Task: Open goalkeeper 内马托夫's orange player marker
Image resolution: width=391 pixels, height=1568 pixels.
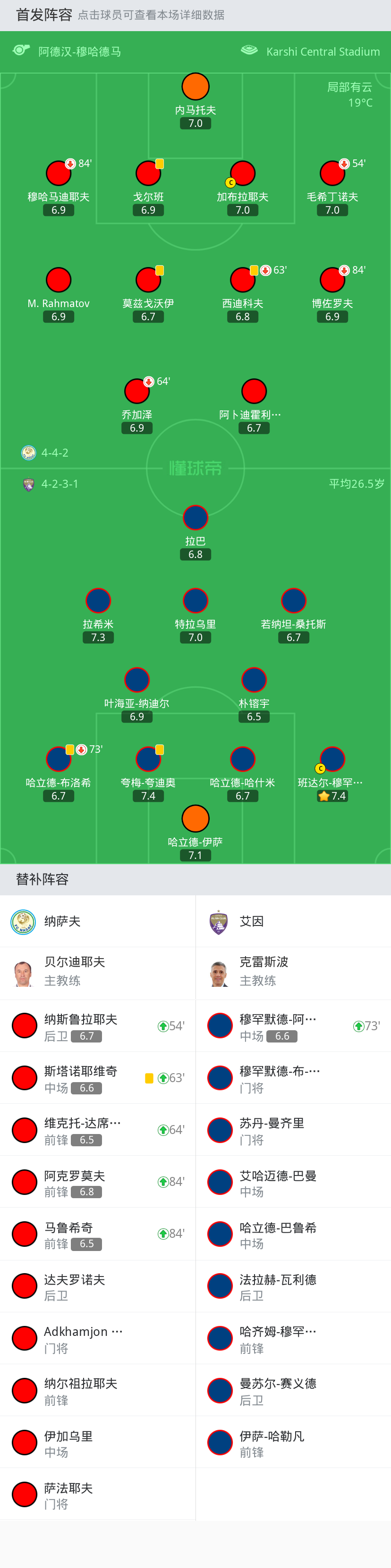Action: point(195,86)
